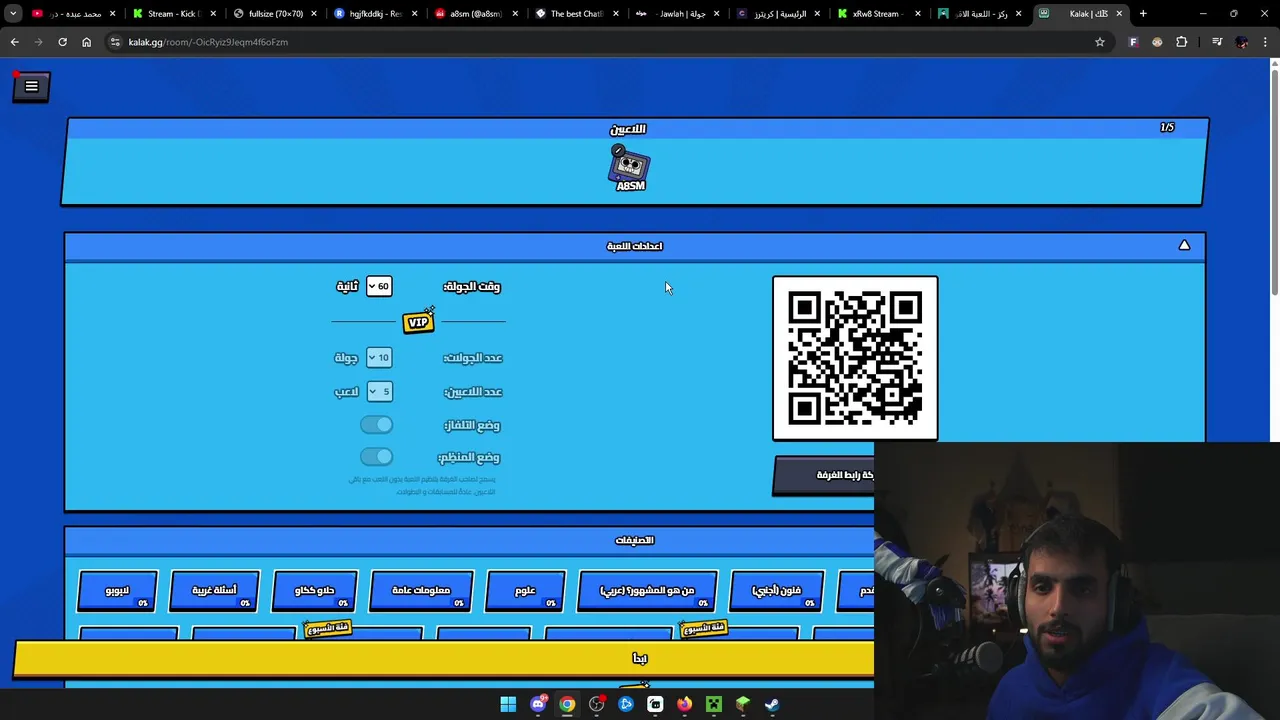Close the Kalak | كلك tab

(1119, 14)
